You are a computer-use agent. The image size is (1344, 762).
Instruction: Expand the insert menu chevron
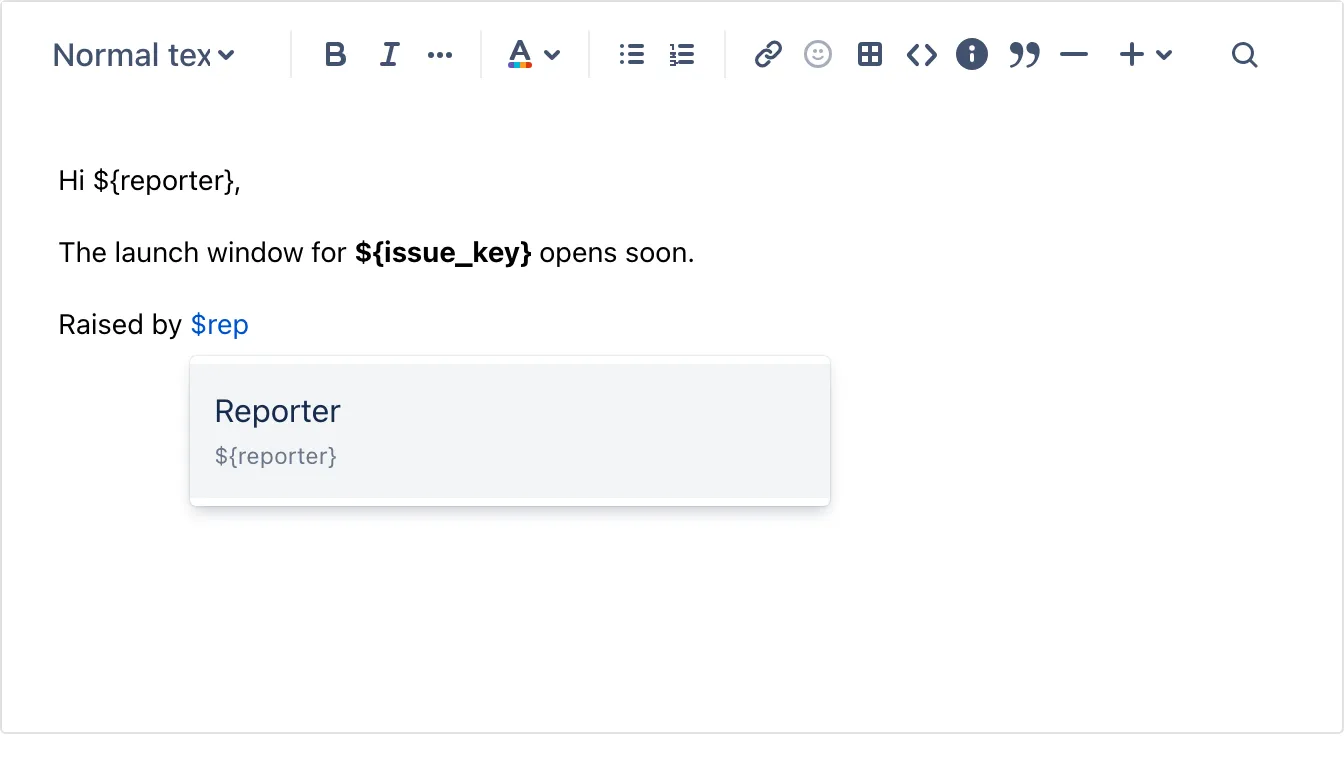[1163, 55]
